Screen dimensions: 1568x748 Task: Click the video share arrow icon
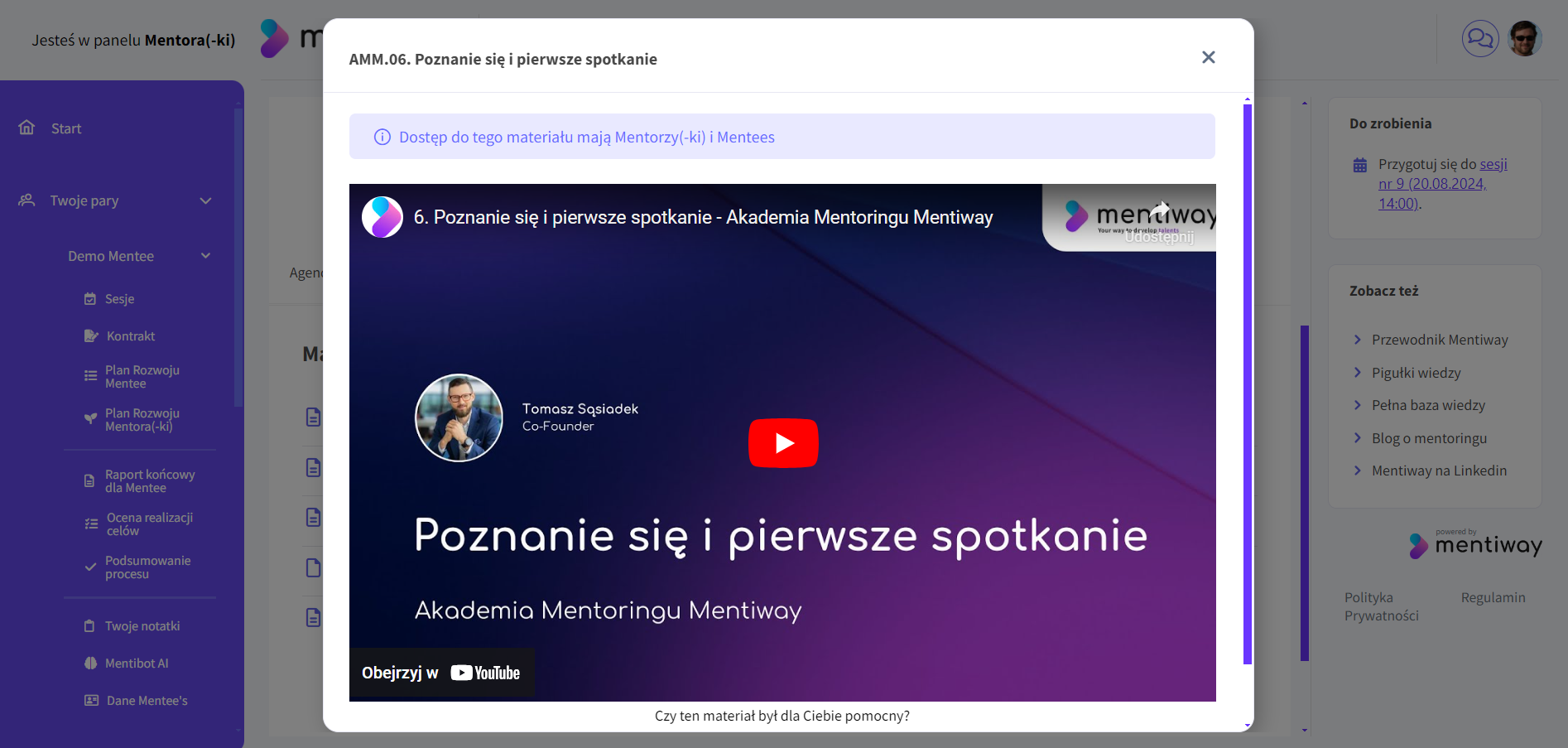coord(1160,210)
